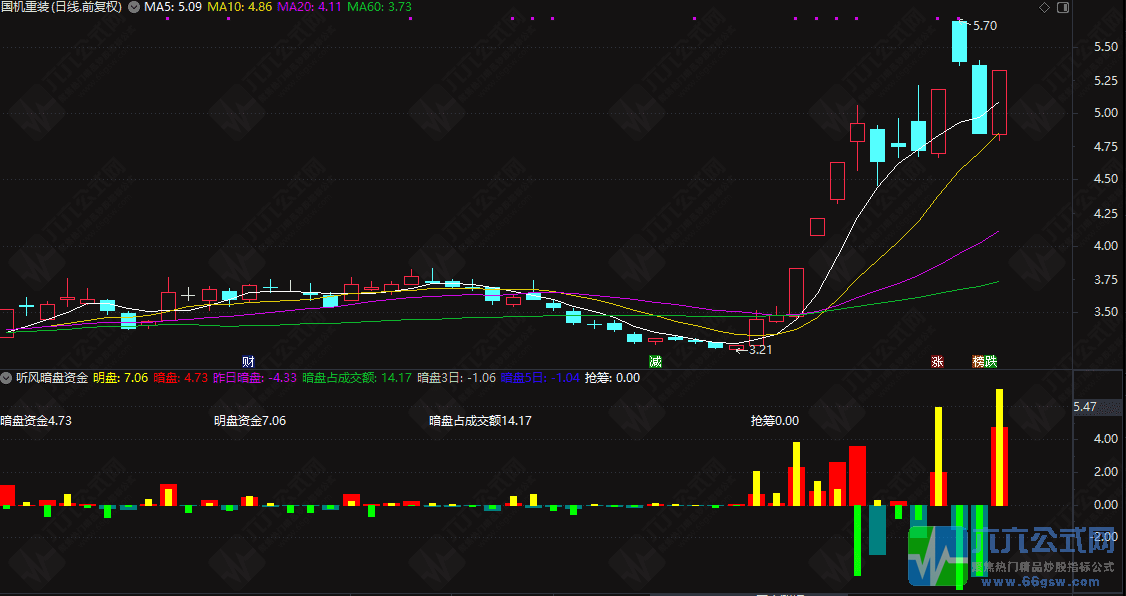Toggle the side panel layout icon
The height and width of the screenshot is (596, 1126).
click(1063, 8)
